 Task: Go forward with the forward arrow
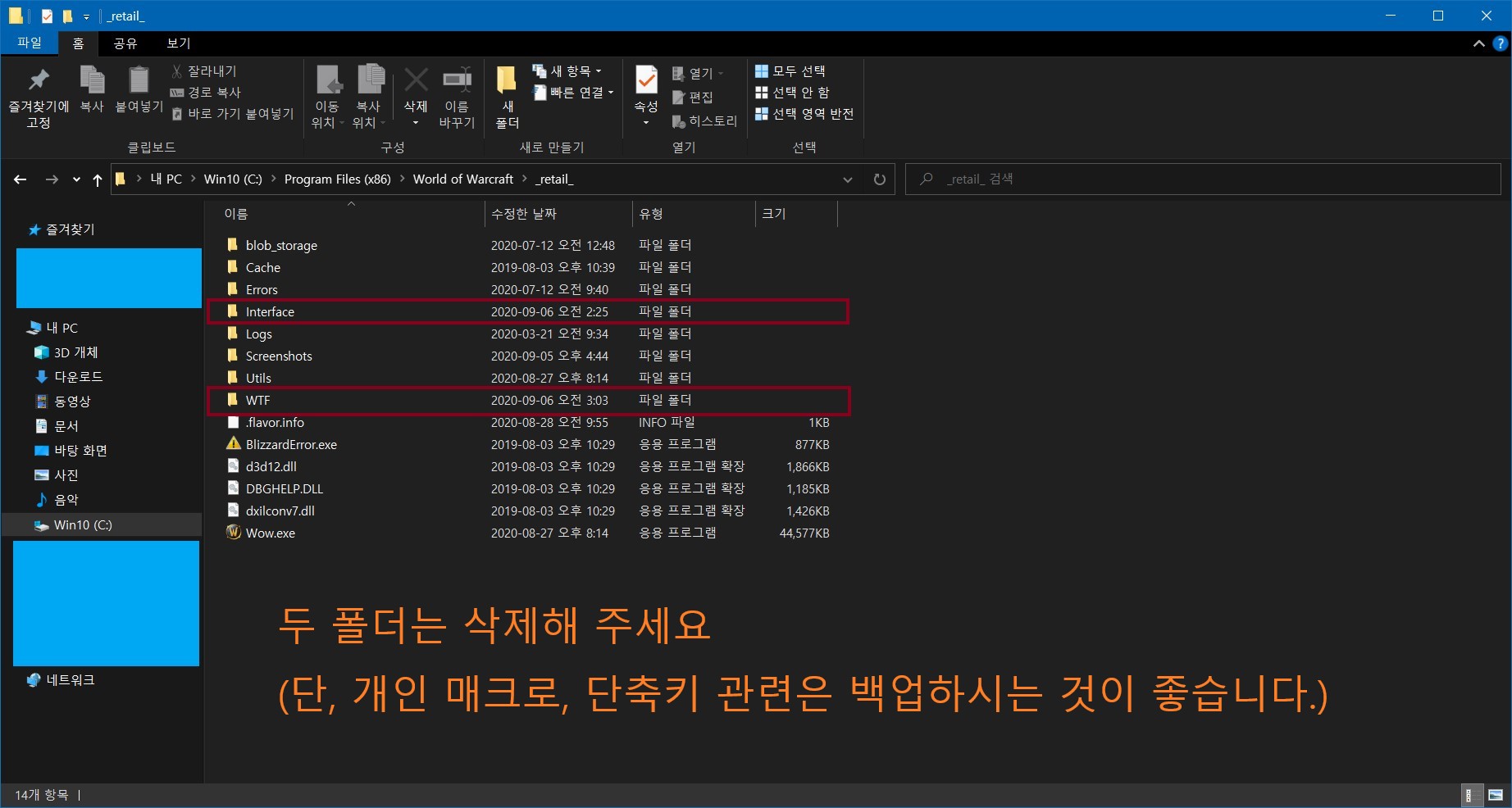pyautogui.click(x=52, y=179)
